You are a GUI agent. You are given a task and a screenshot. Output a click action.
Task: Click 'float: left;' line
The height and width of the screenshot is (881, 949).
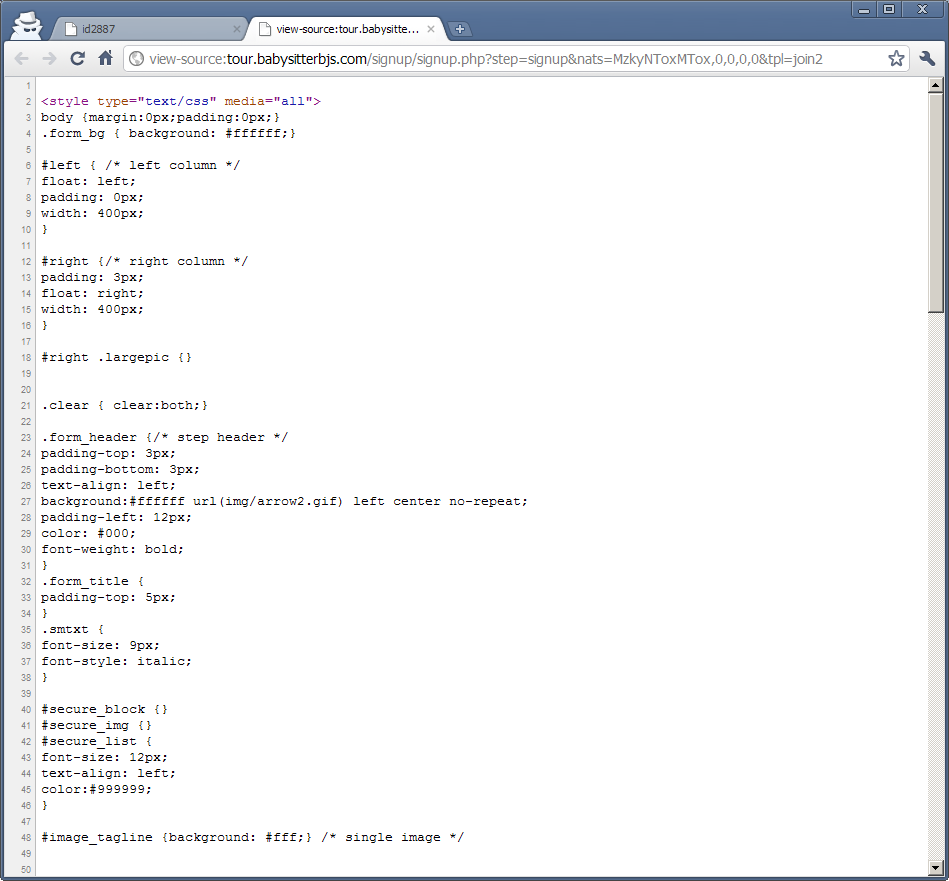88,181
